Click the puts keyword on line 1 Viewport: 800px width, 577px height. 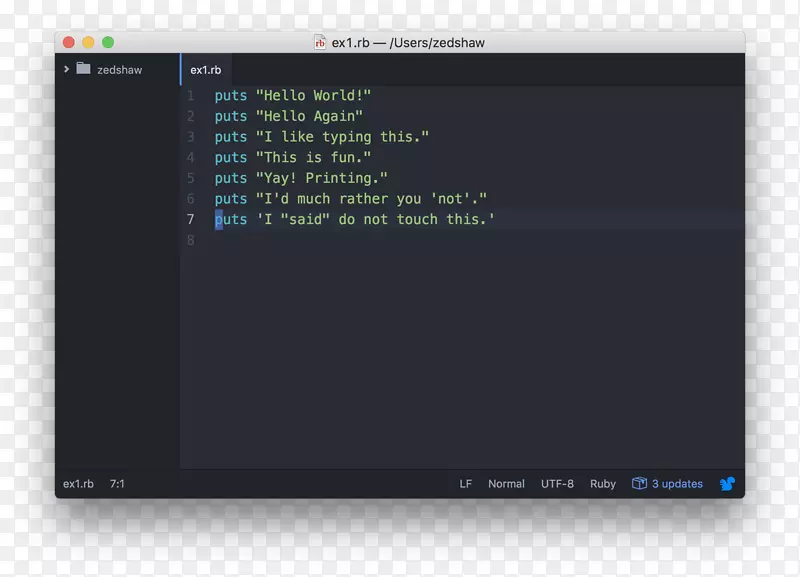(x=230, y=95)
